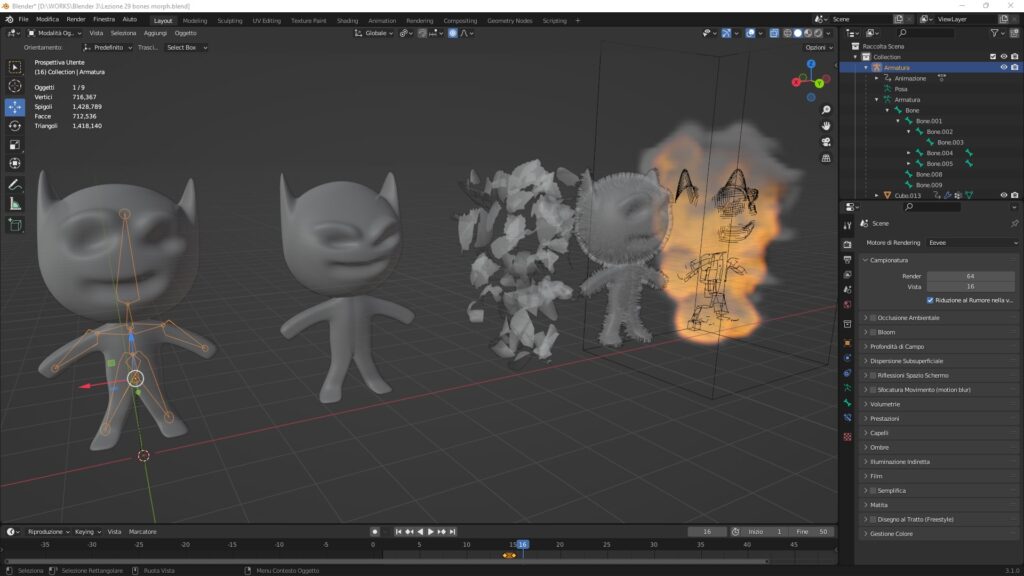Enable Sfocatura Movimento checkbox
1024x576 pixels.
click(873, 390)
